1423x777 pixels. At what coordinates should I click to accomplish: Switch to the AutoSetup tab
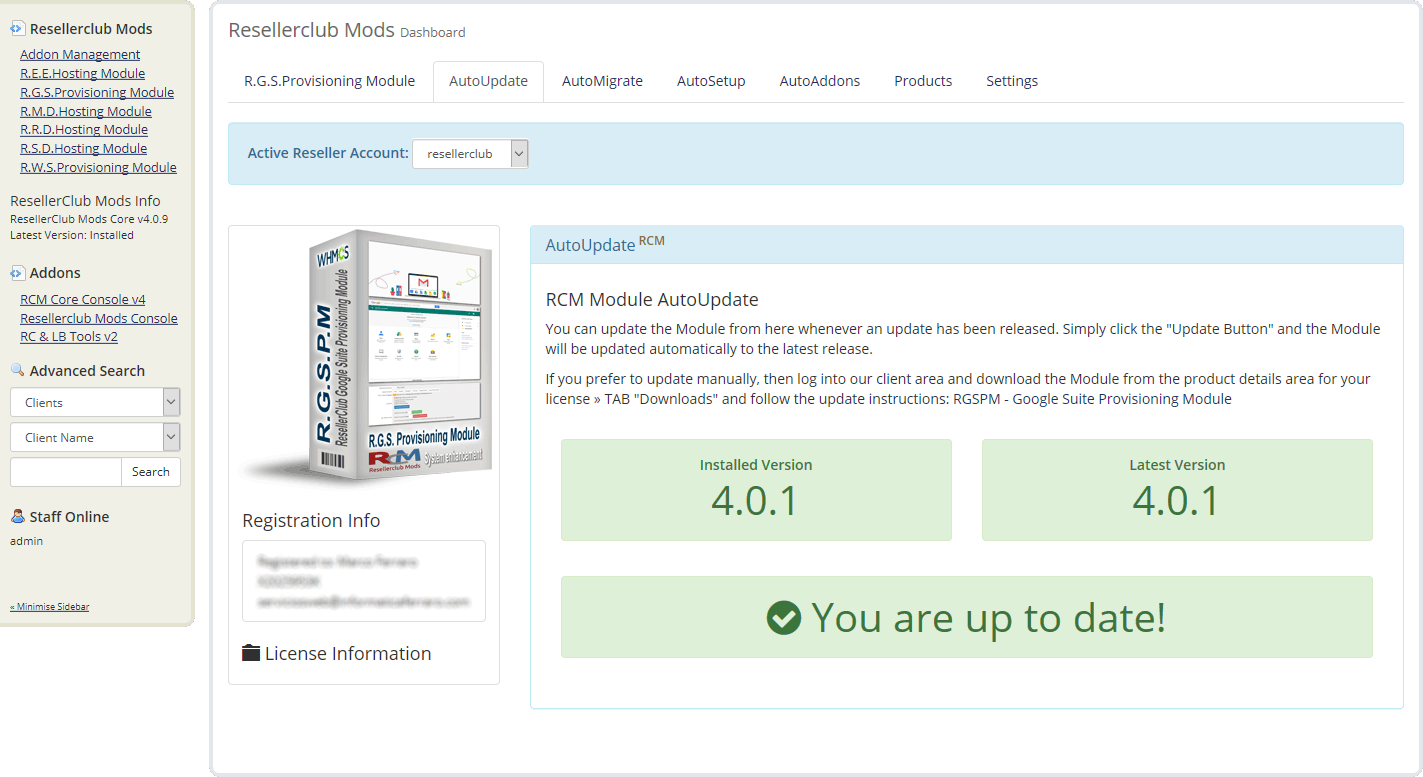[711, 81]
